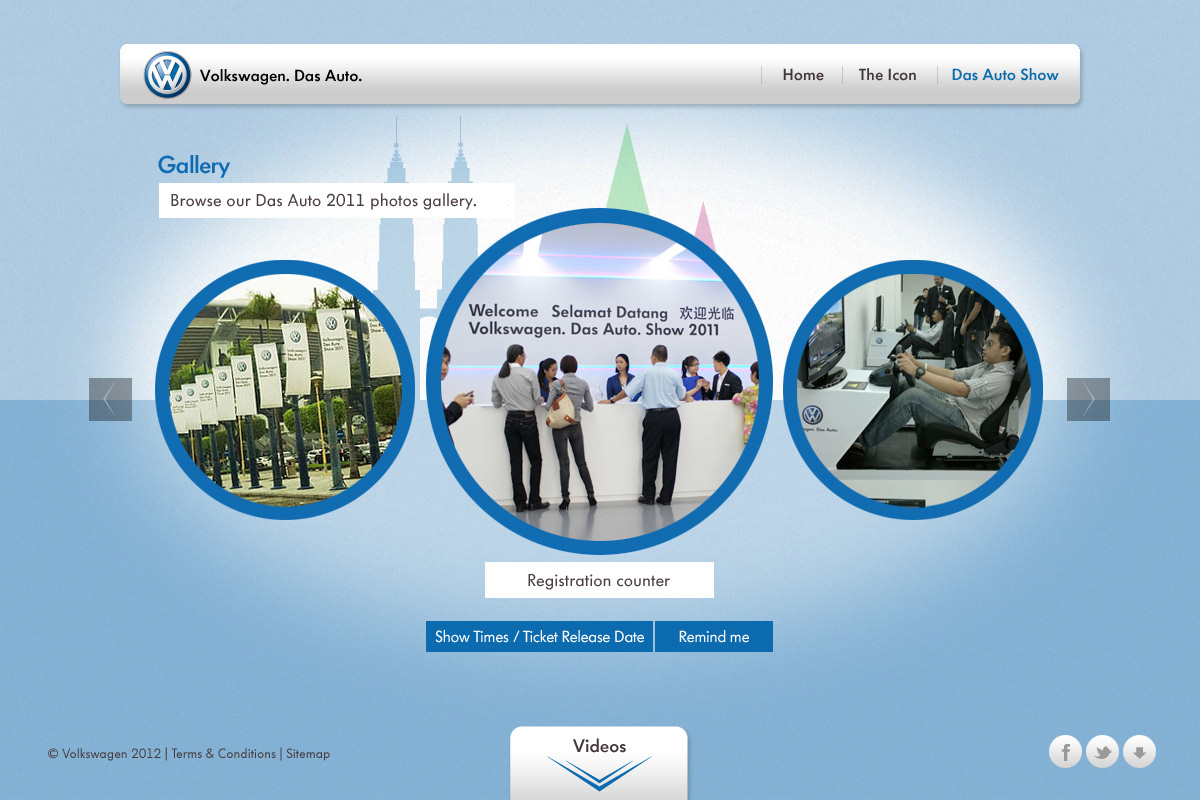View the Registration counter center photo

pyautogui.click(x=599, y=381)
